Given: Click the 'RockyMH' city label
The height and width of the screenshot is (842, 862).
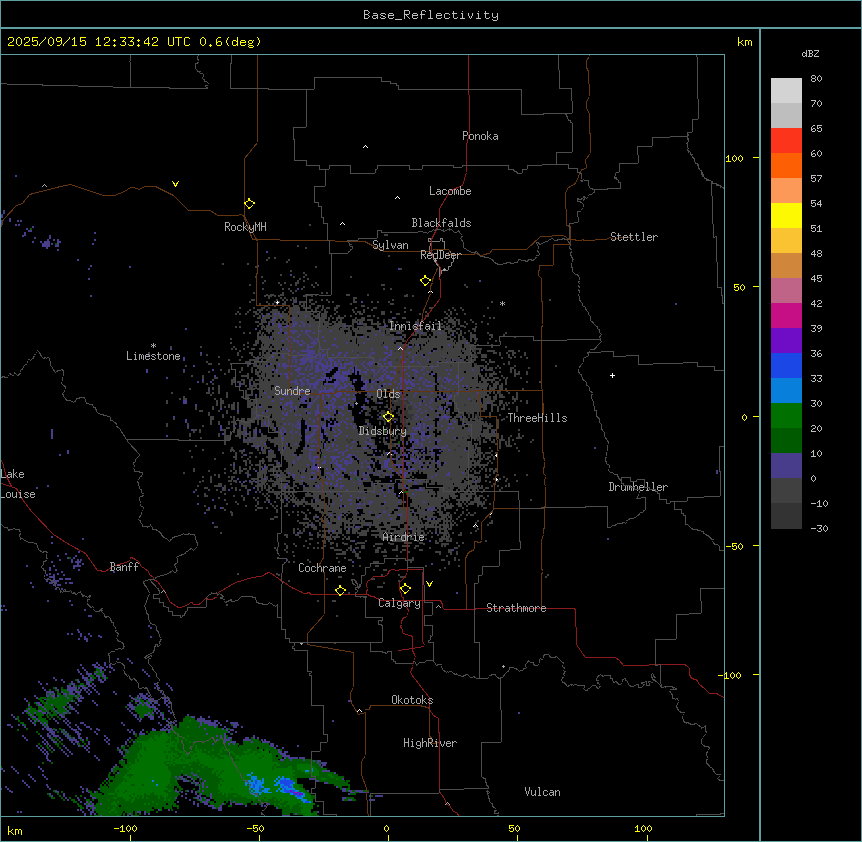Looking at the screenshot, I should tap(245, 227).
